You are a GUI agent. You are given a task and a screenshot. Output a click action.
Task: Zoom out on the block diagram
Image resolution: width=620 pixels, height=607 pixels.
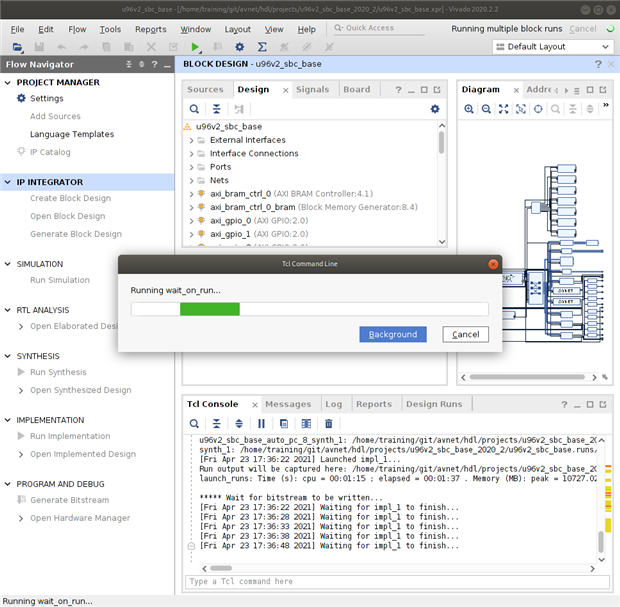tap(486, 109)
